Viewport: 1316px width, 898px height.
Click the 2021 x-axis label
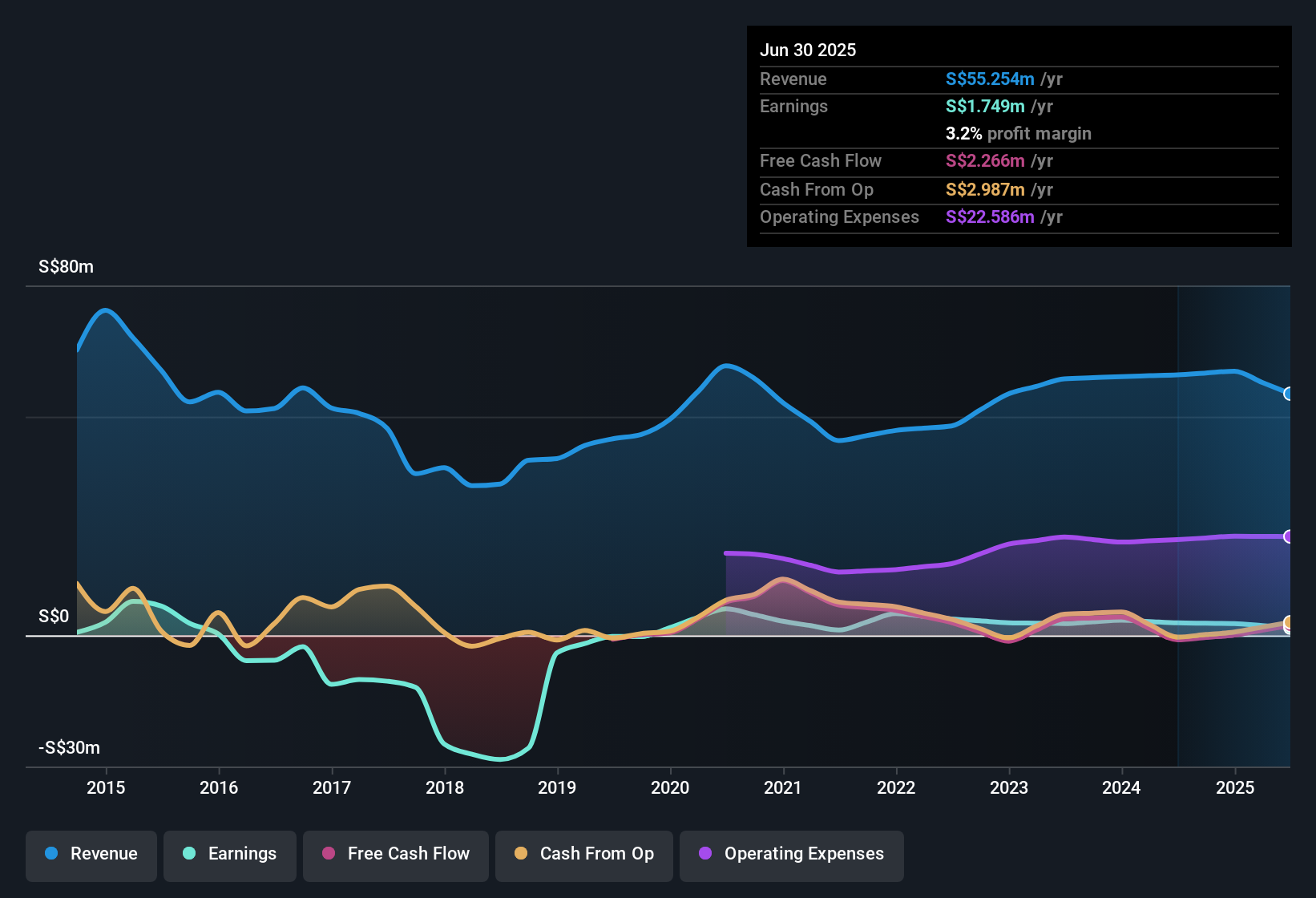783,787
